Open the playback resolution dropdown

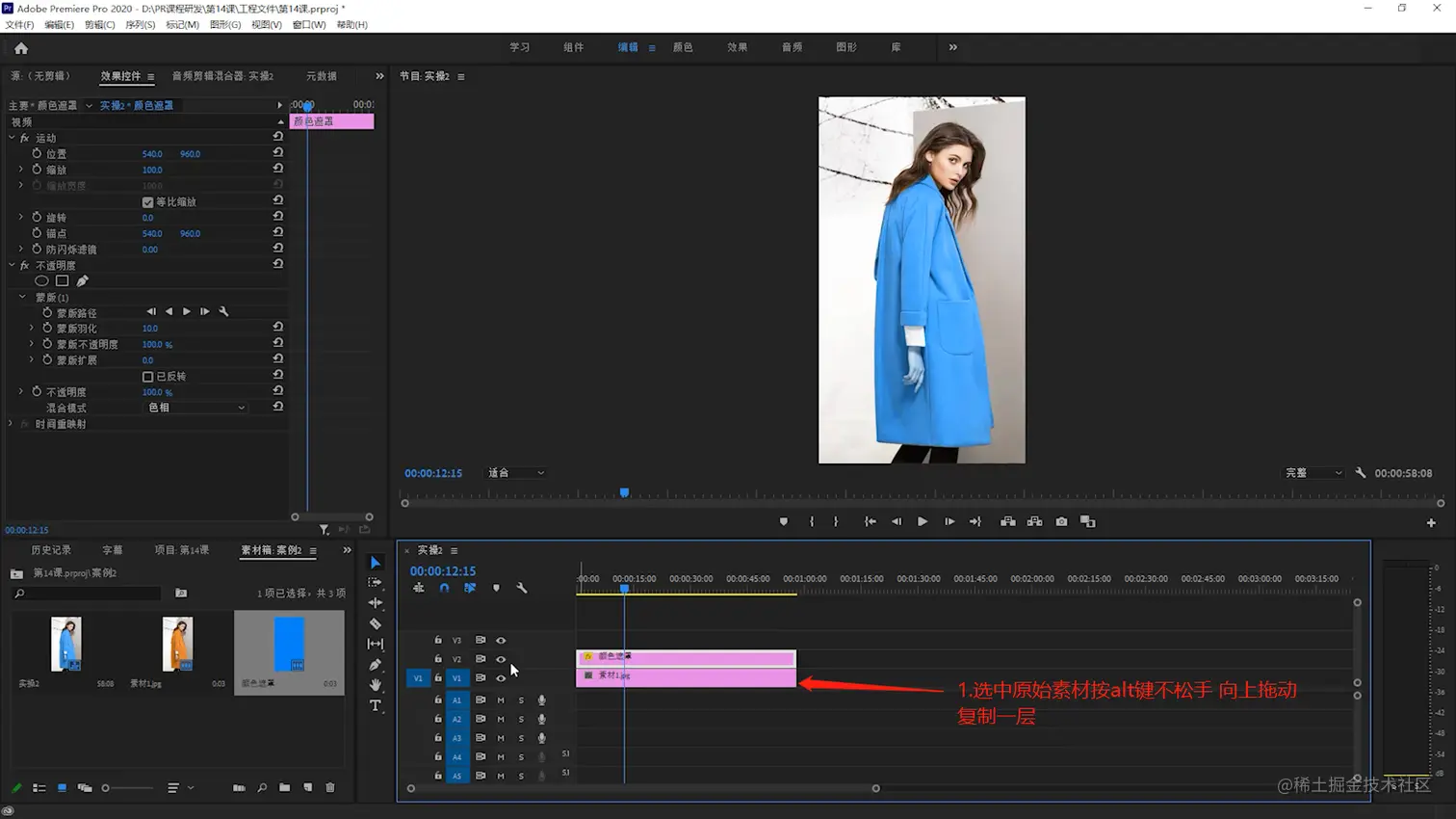point(1313,473)
